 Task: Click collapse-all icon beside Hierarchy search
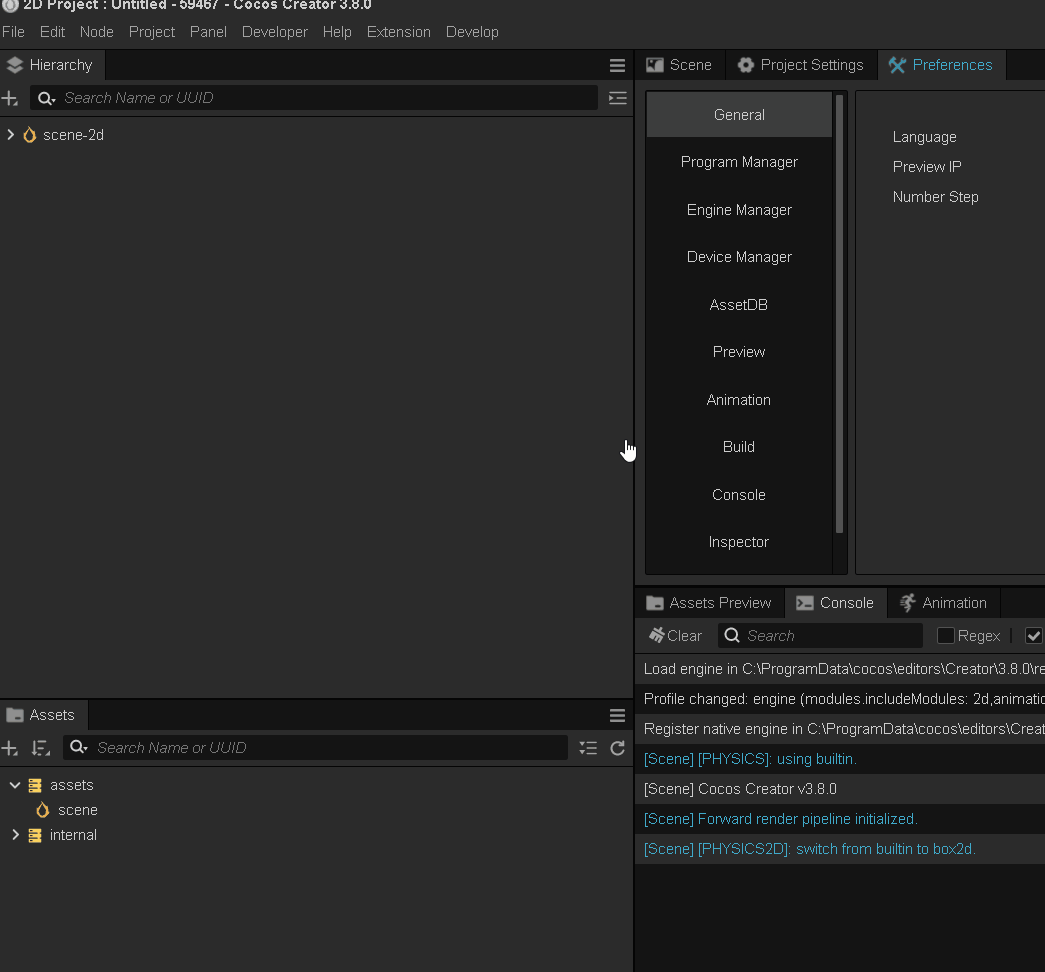pyautogui.click(x=617, y=98)
